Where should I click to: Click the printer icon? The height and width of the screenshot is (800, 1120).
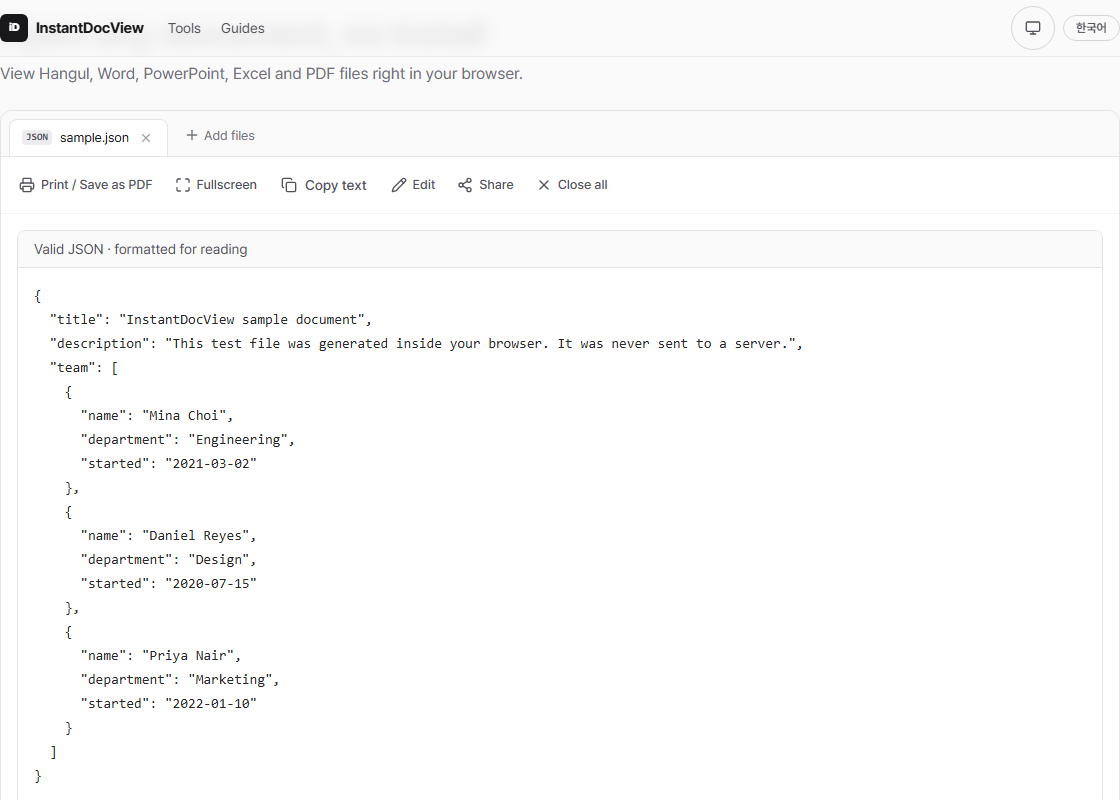(x=26, y=185)
